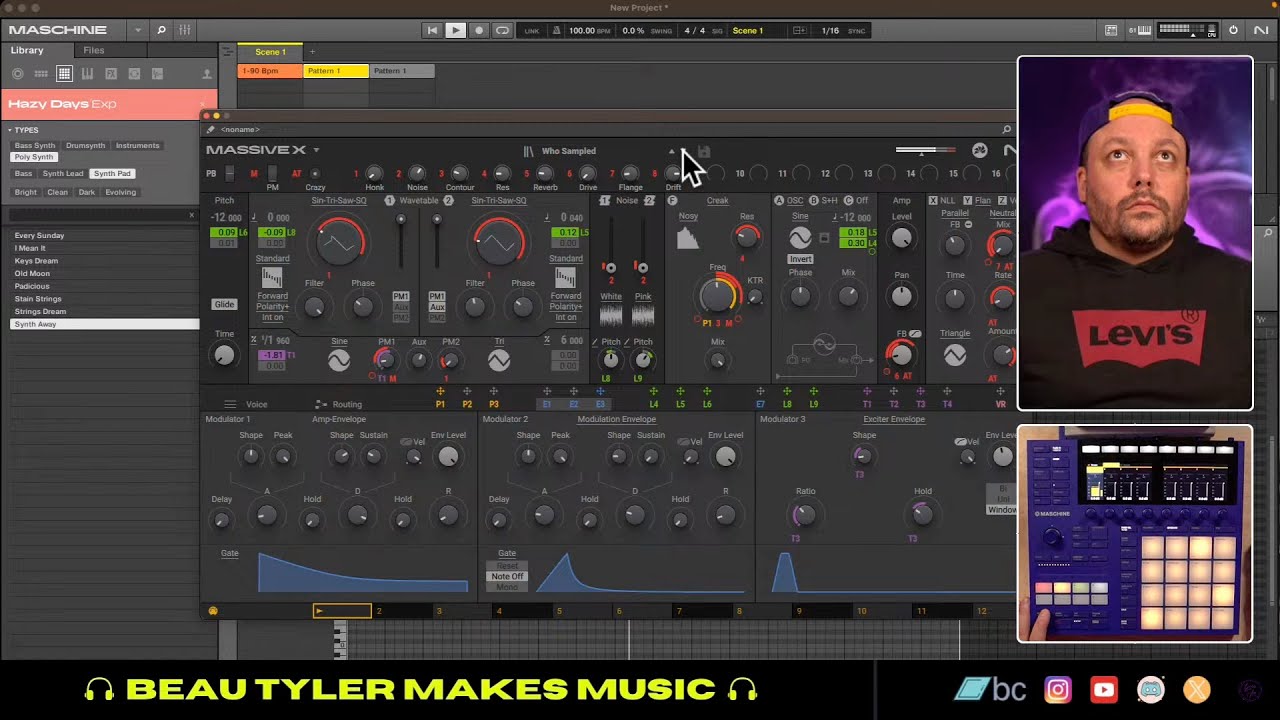Select the Dark character tag
The image size is (1280, 720).
(87, 192)
